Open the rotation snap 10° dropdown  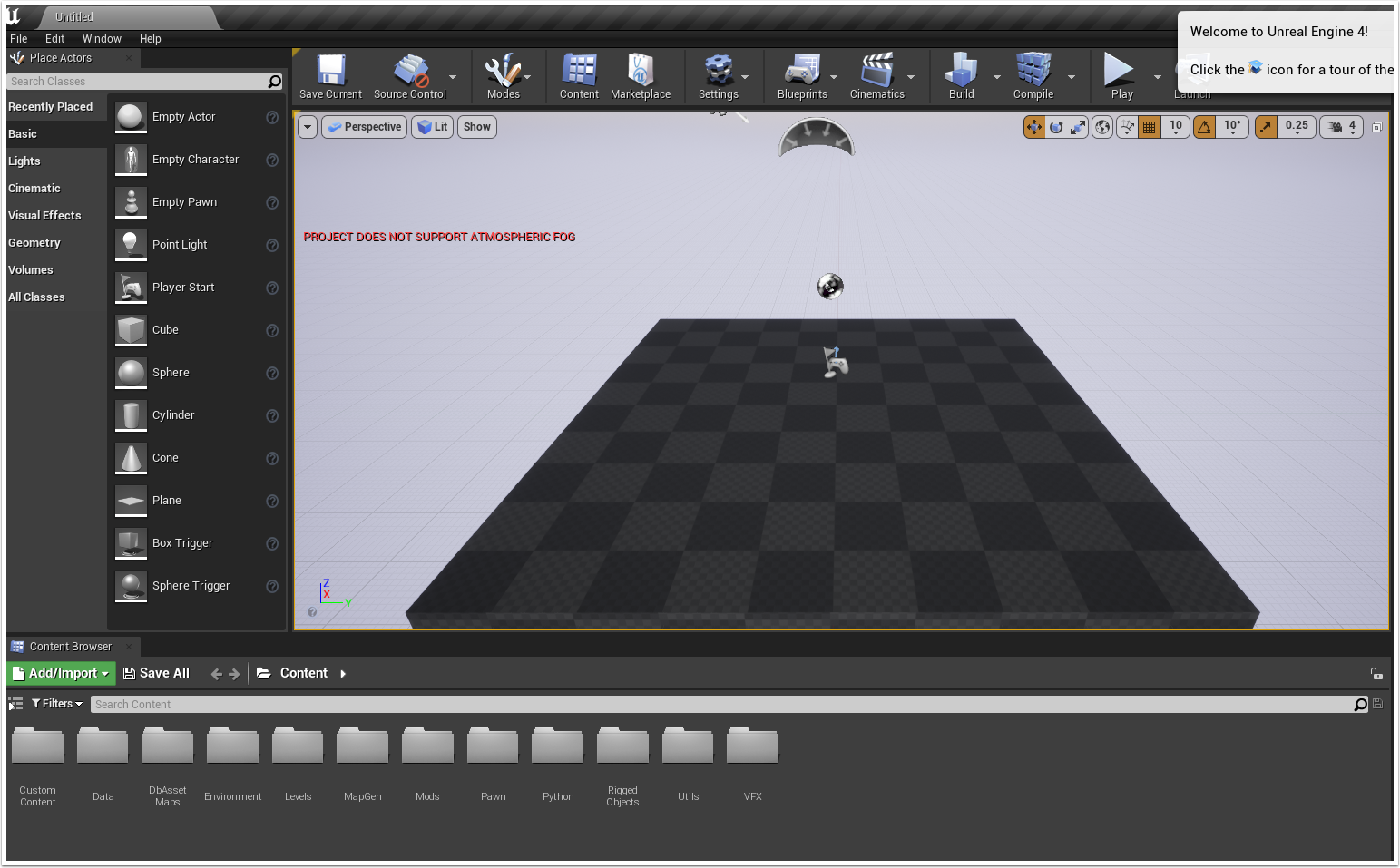coord(1232,127)
